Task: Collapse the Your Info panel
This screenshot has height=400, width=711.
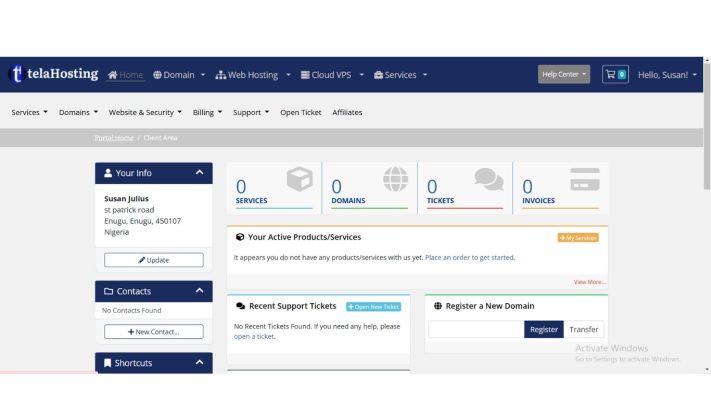Action: click(199, 173)
